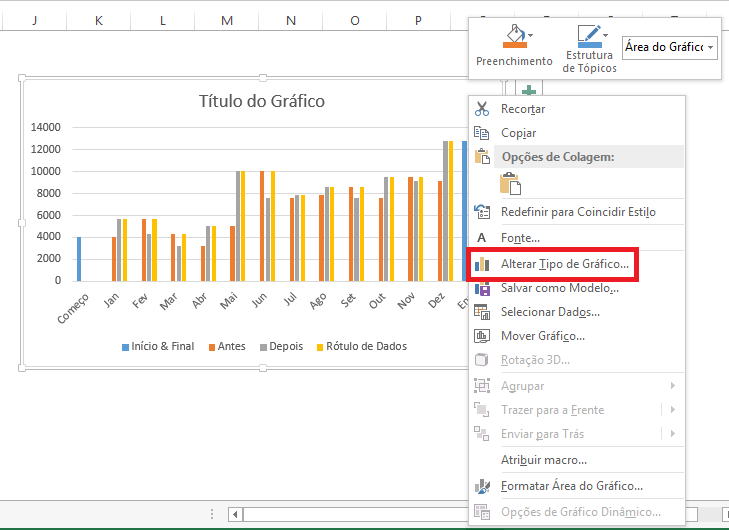Click the Dez axis label

[437, 301]
